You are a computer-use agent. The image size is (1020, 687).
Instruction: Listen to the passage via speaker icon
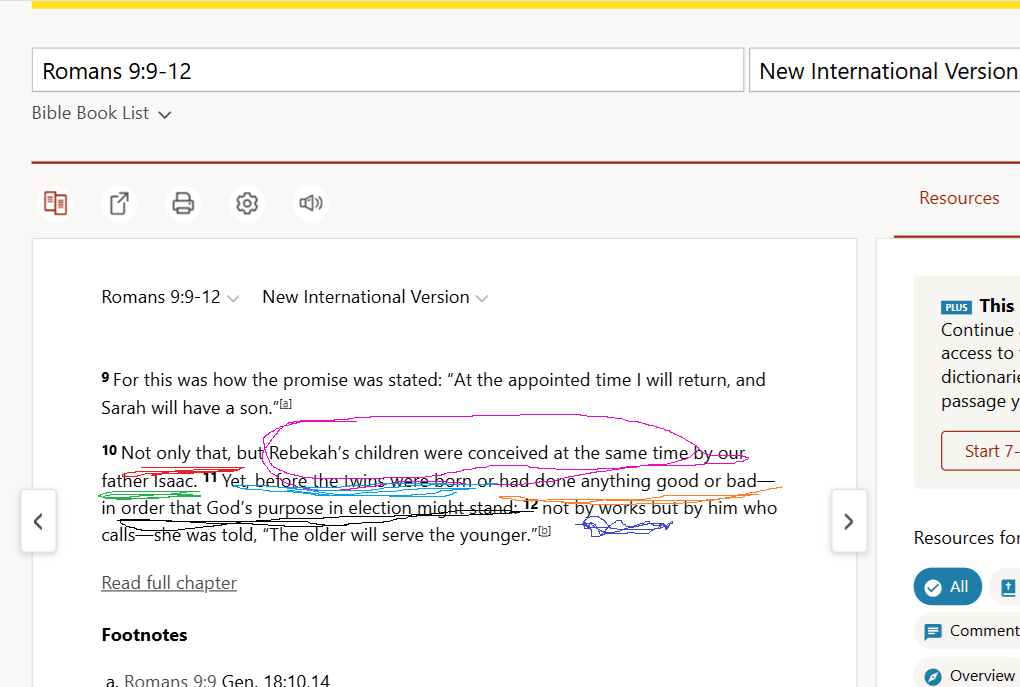tap(310, 202)
